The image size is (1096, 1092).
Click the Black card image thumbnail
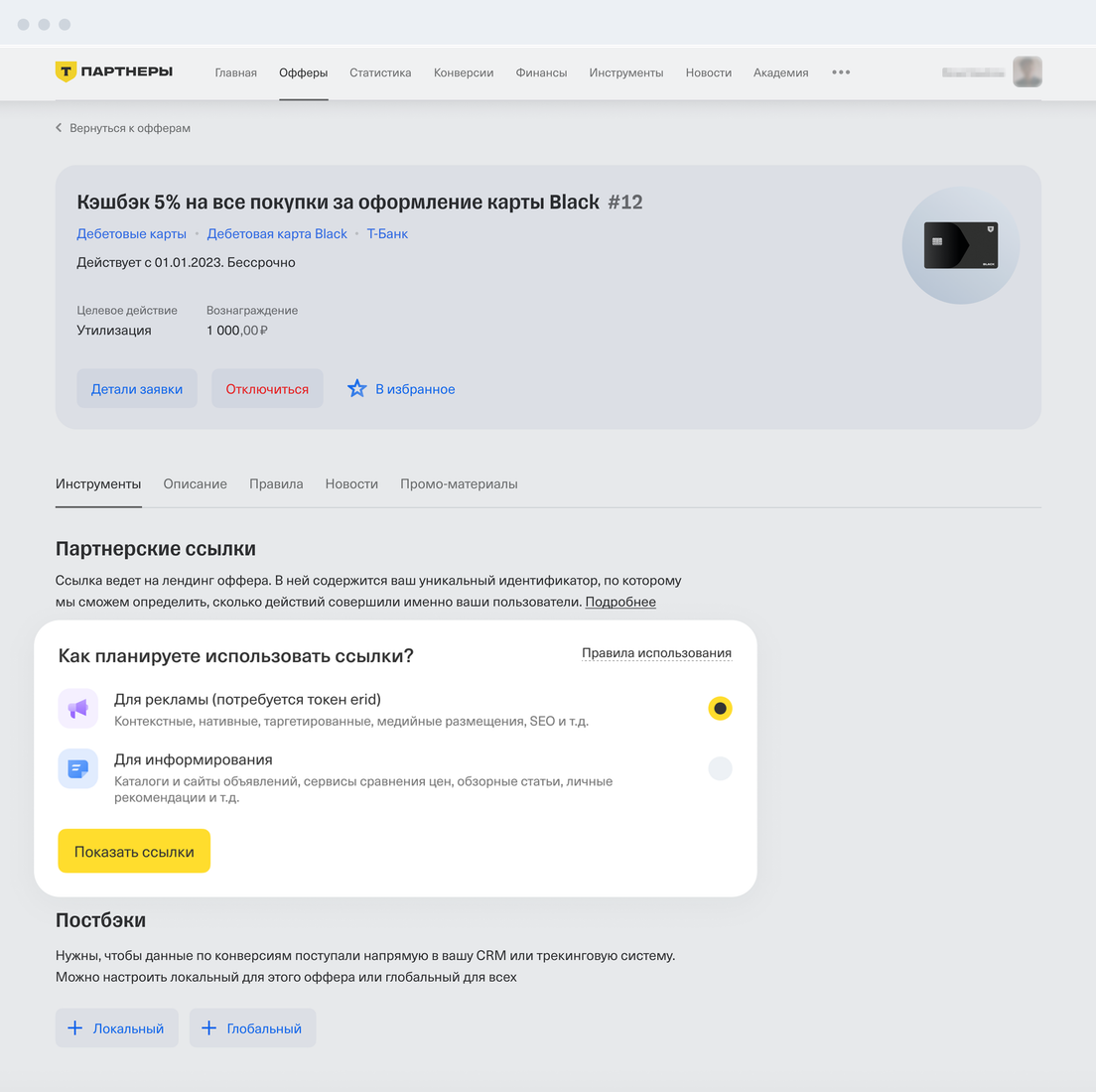(960, 245)
